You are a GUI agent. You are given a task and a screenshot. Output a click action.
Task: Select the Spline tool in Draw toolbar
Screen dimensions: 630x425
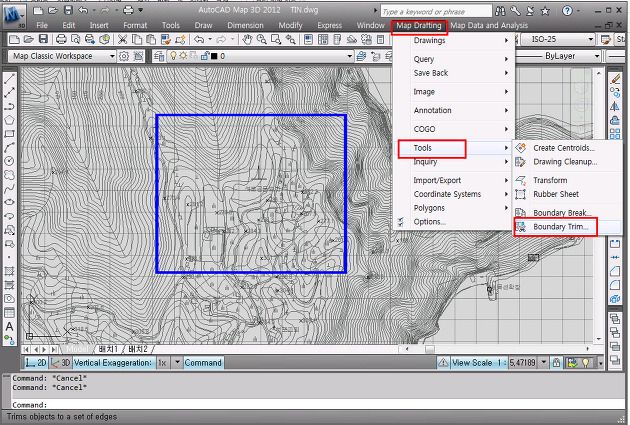9,189
